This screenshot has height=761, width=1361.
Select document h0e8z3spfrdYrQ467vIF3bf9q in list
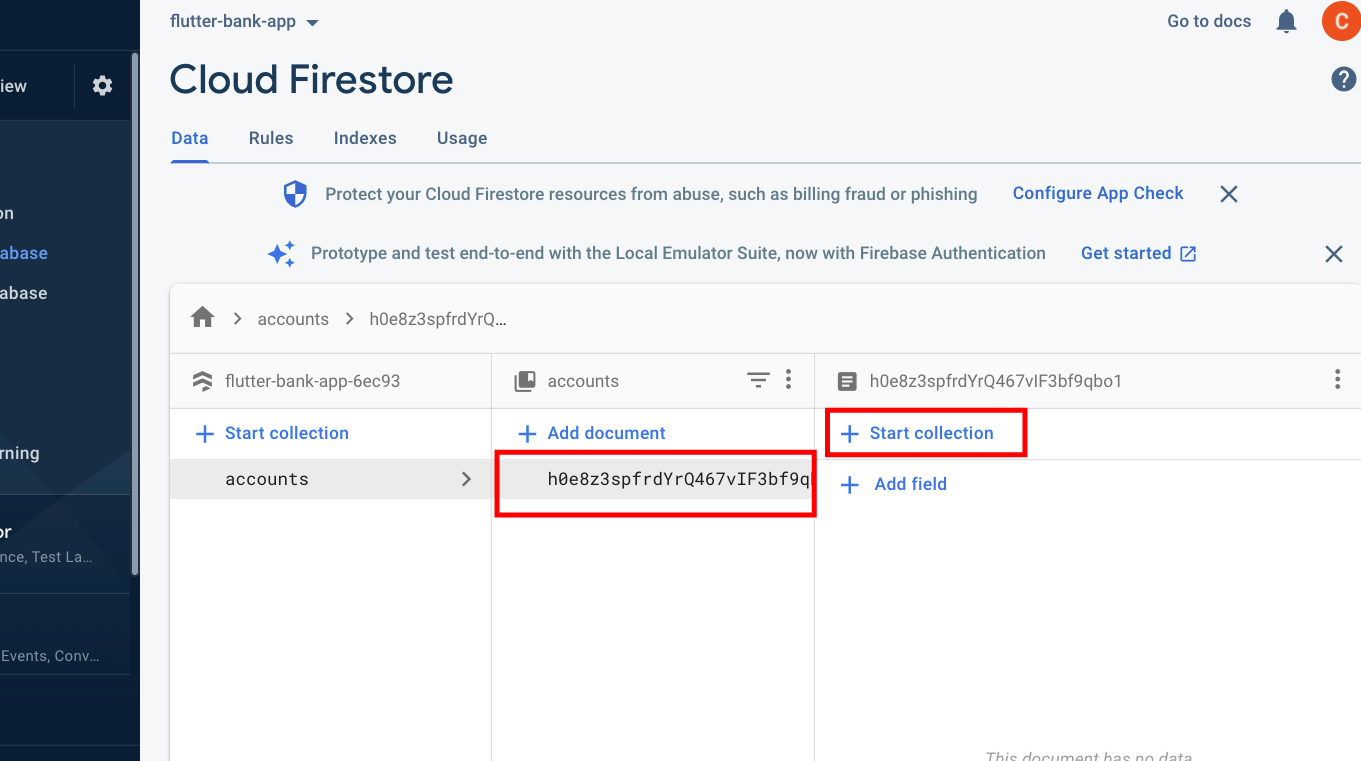tap(653, 479)
